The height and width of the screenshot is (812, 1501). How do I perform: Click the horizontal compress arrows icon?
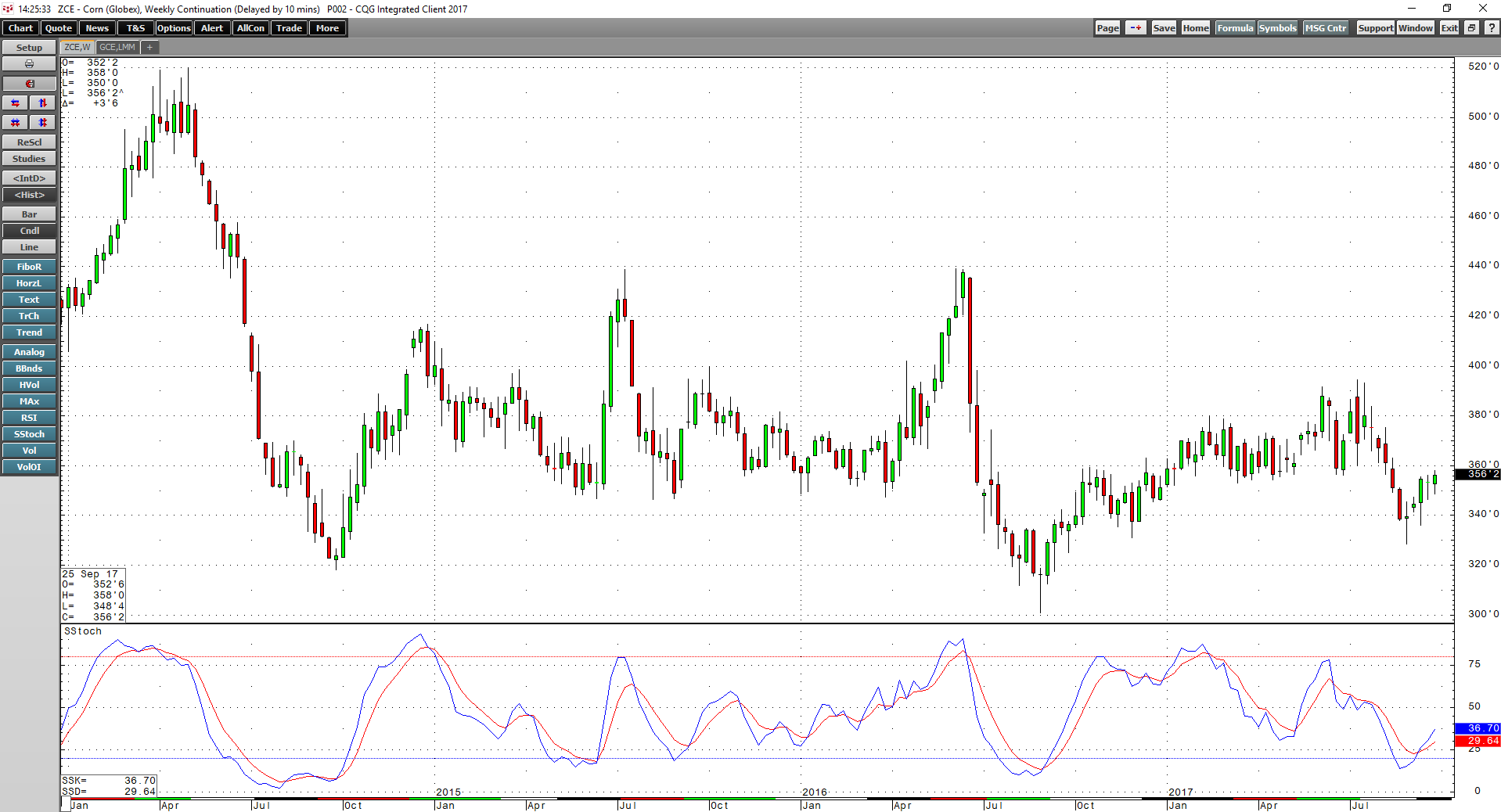click(16, 123)
